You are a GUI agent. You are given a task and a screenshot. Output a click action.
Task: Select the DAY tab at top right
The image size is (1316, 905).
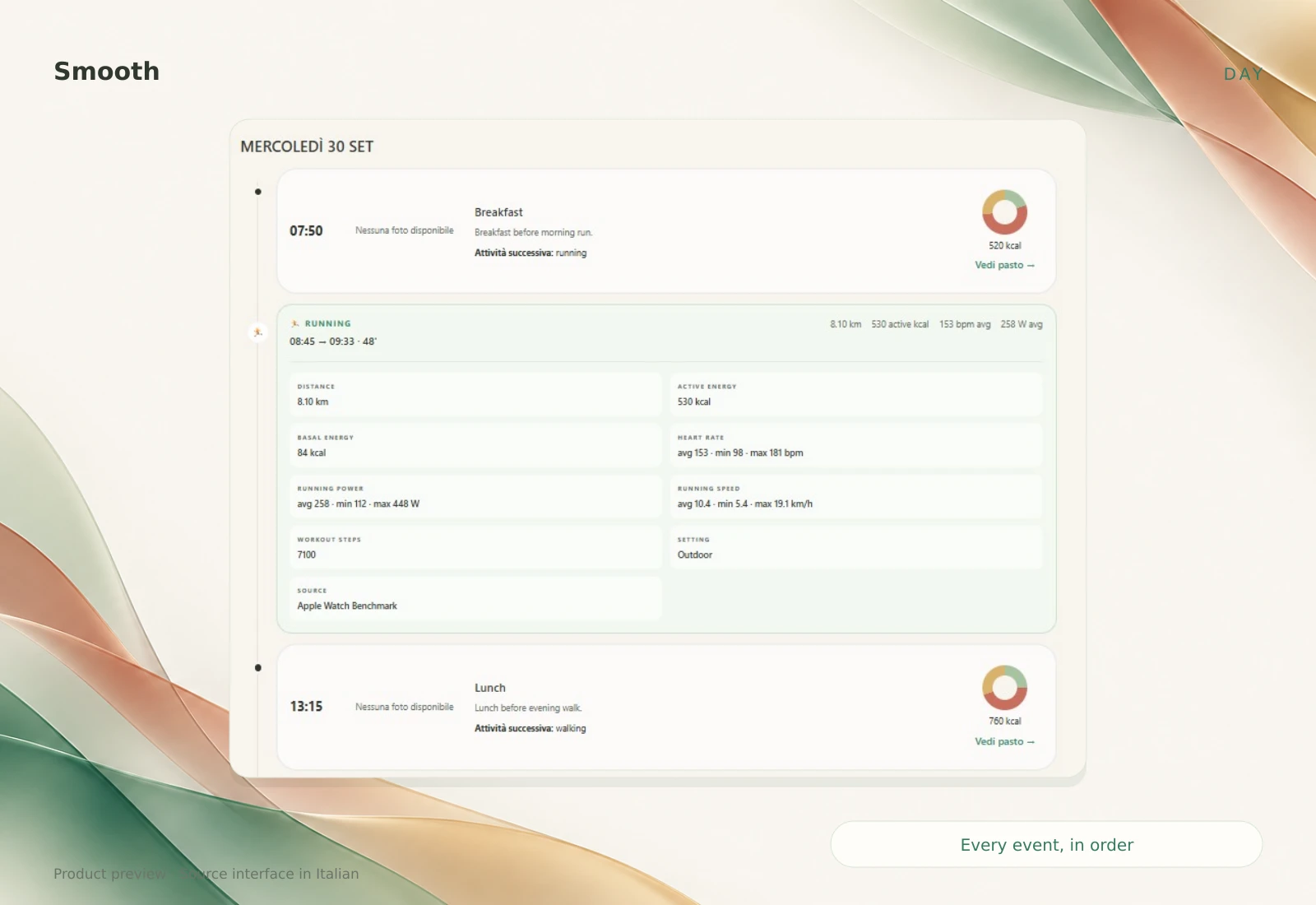click(x=1243, y=74)
